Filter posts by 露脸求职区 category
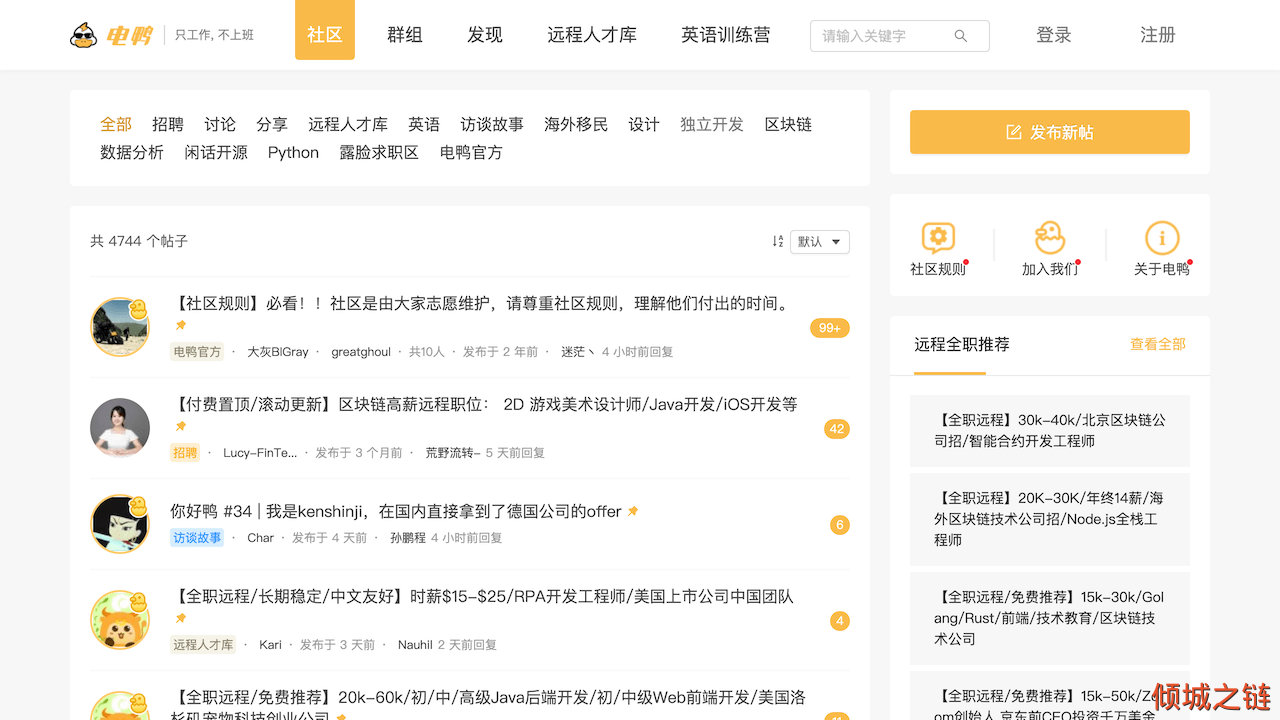The height and width of the screenshot is (720, 1280). click(379, 152)
